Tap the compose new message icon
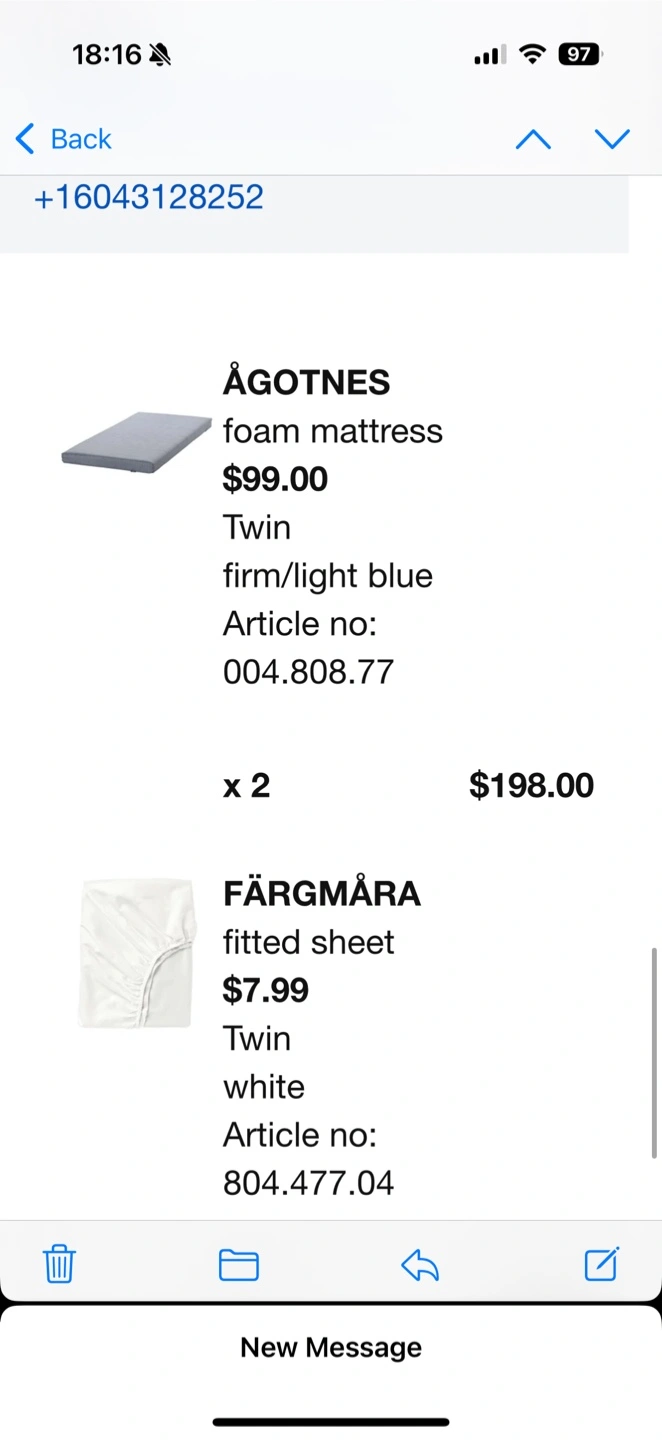 tap(602, 1264)
